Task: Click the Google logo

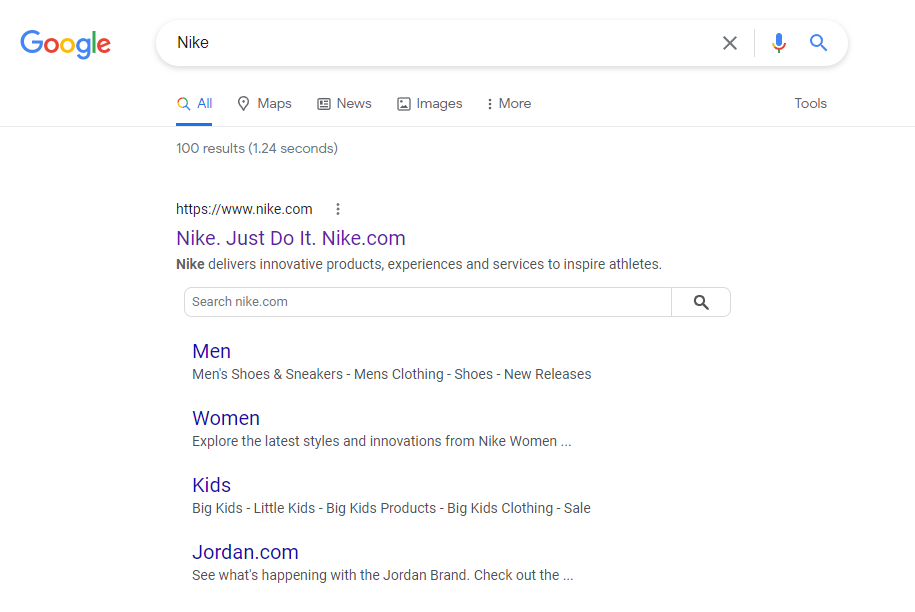Action: coord(65,44)
